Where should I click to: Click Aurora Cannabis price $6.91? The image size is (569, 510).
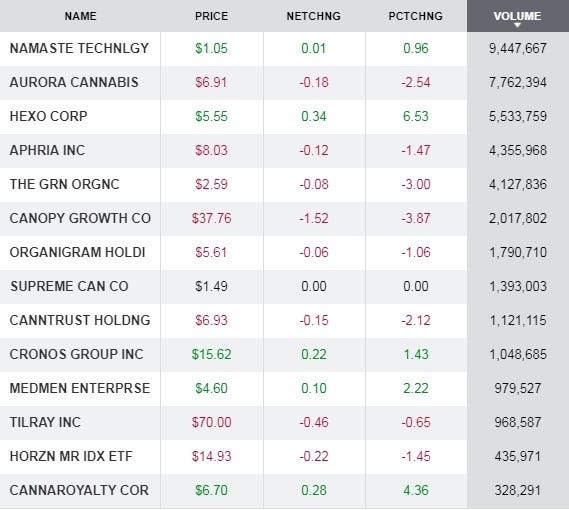[x=212, y=82]
